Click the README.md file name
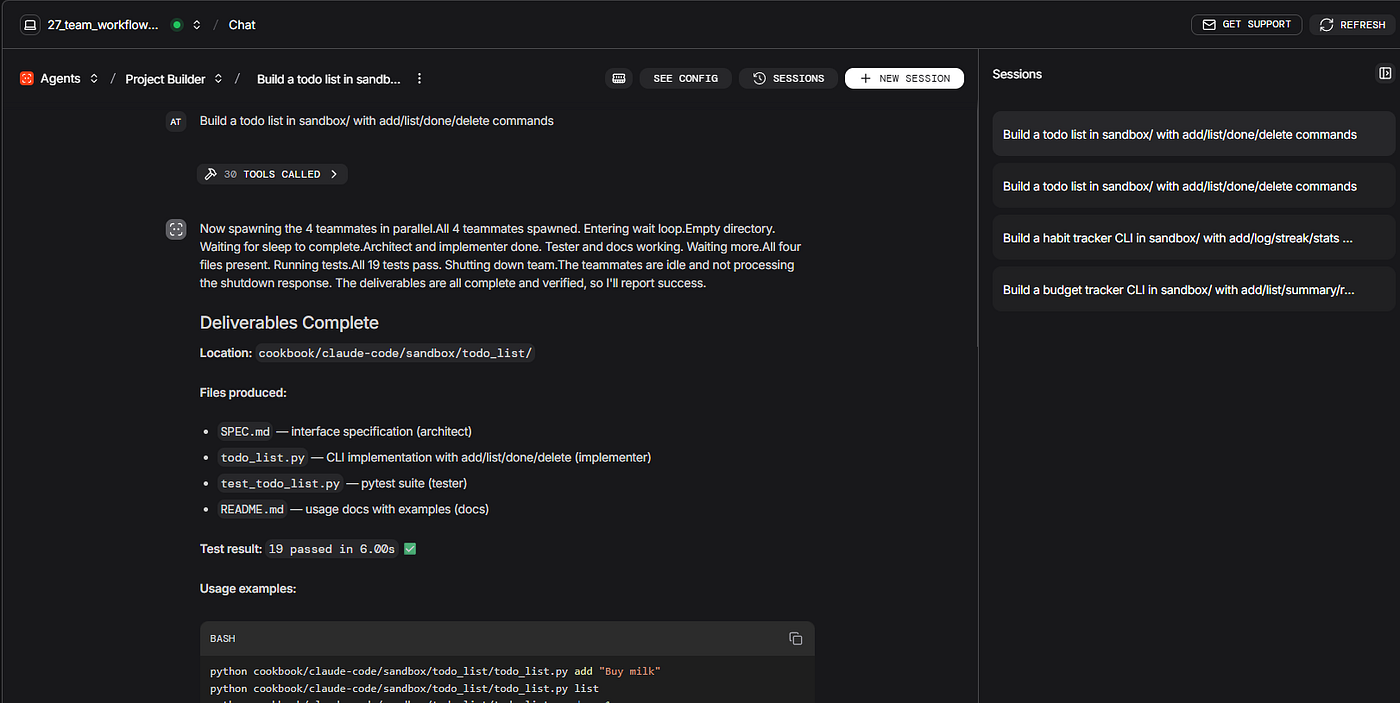This screenshot has width=1400, height=703. (252, 510)
